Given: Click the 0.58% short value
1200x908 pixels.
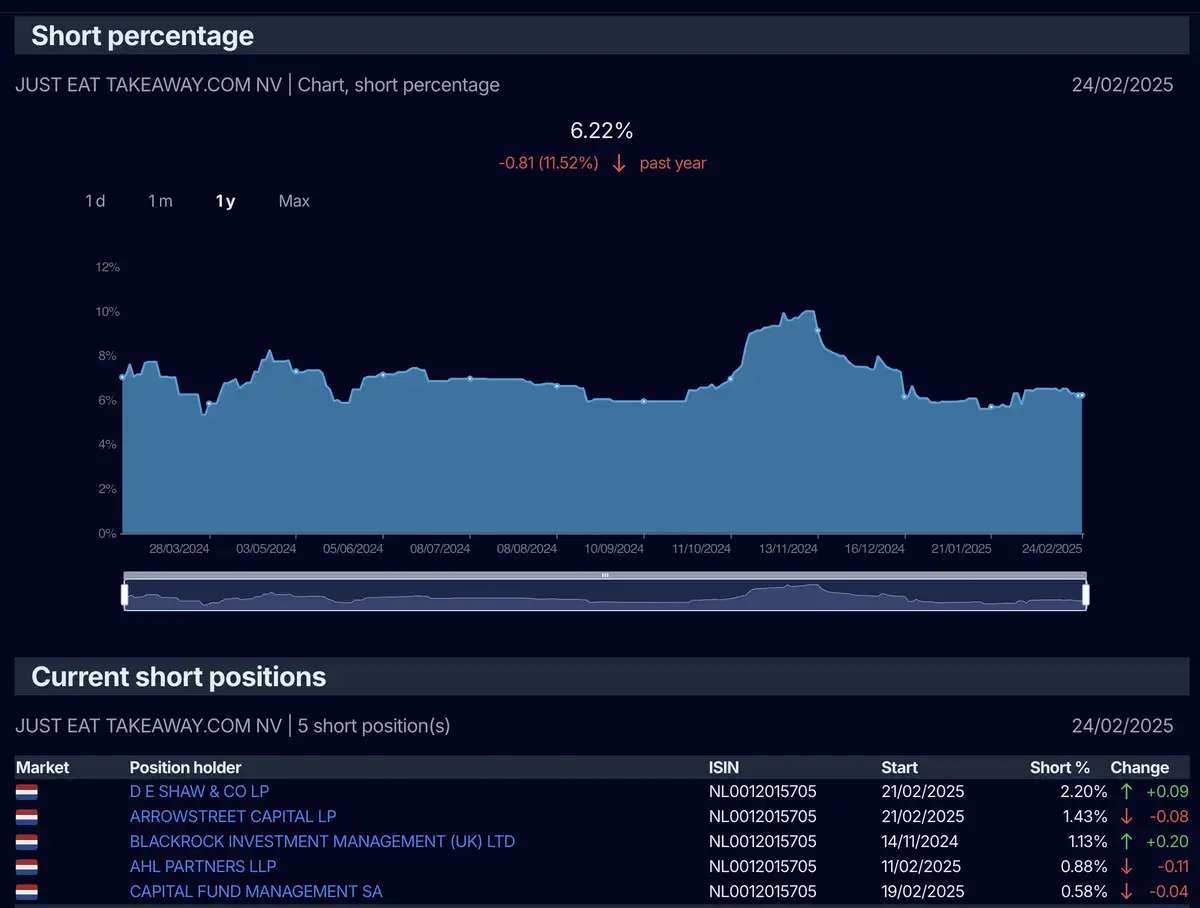Looking at the screenshot, I should [x=1083, y=891].
